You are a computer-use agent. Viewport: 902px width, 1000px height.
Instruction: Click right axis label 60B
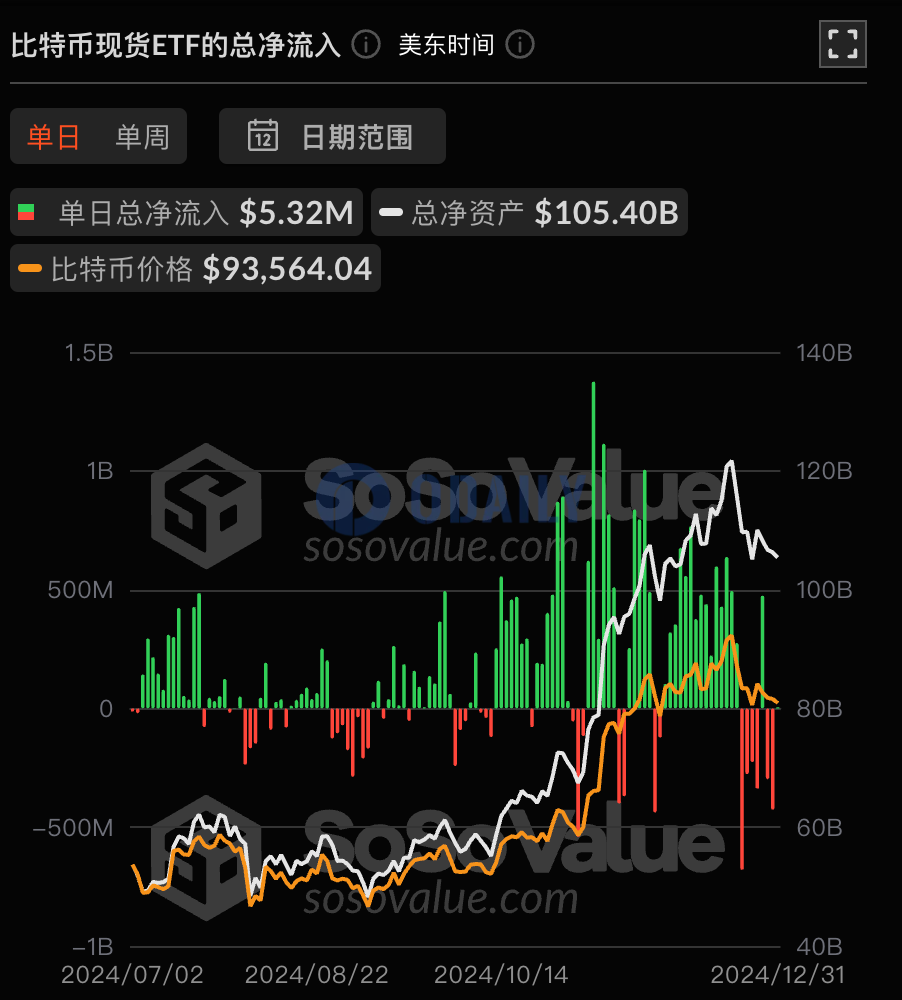pyautogui.click(x=819, y=828)
